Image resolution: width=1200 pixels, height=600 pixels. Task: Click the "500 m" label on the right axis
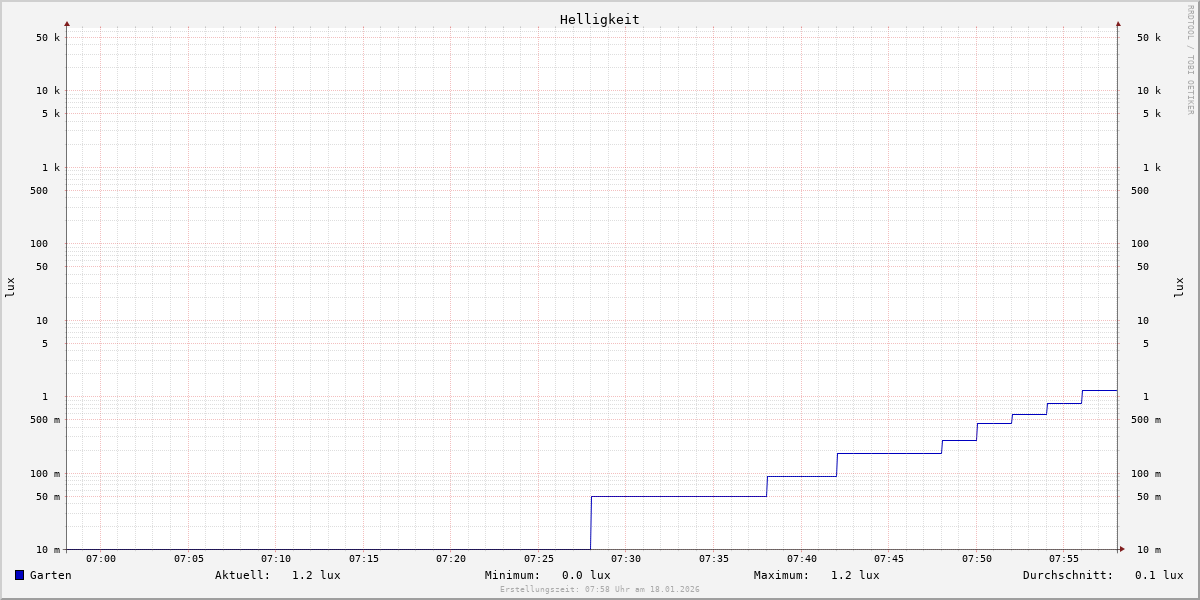[x=1146, y=420]
